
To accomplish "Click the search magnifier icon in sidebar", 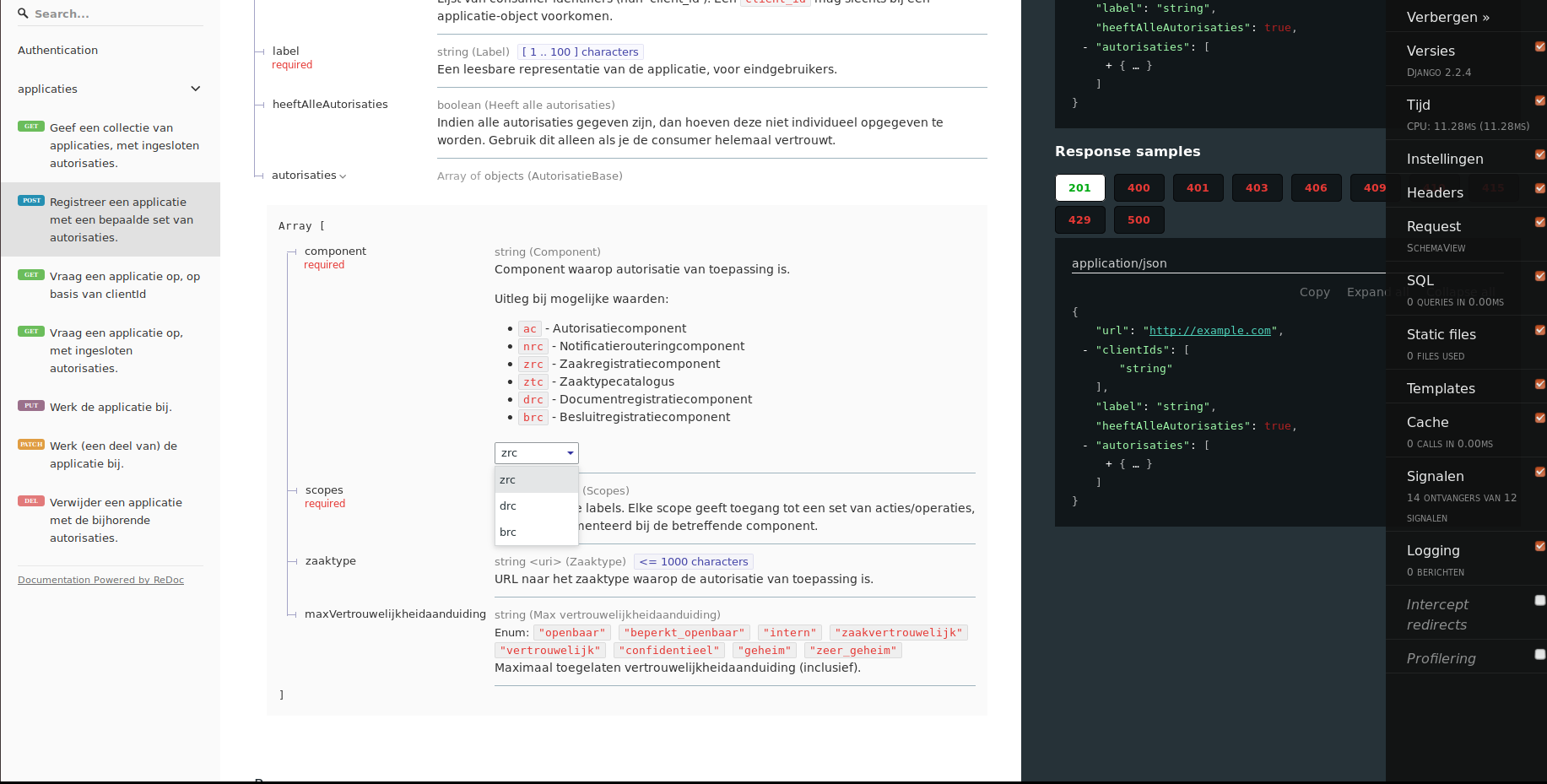I will click(x=21, y=14).
